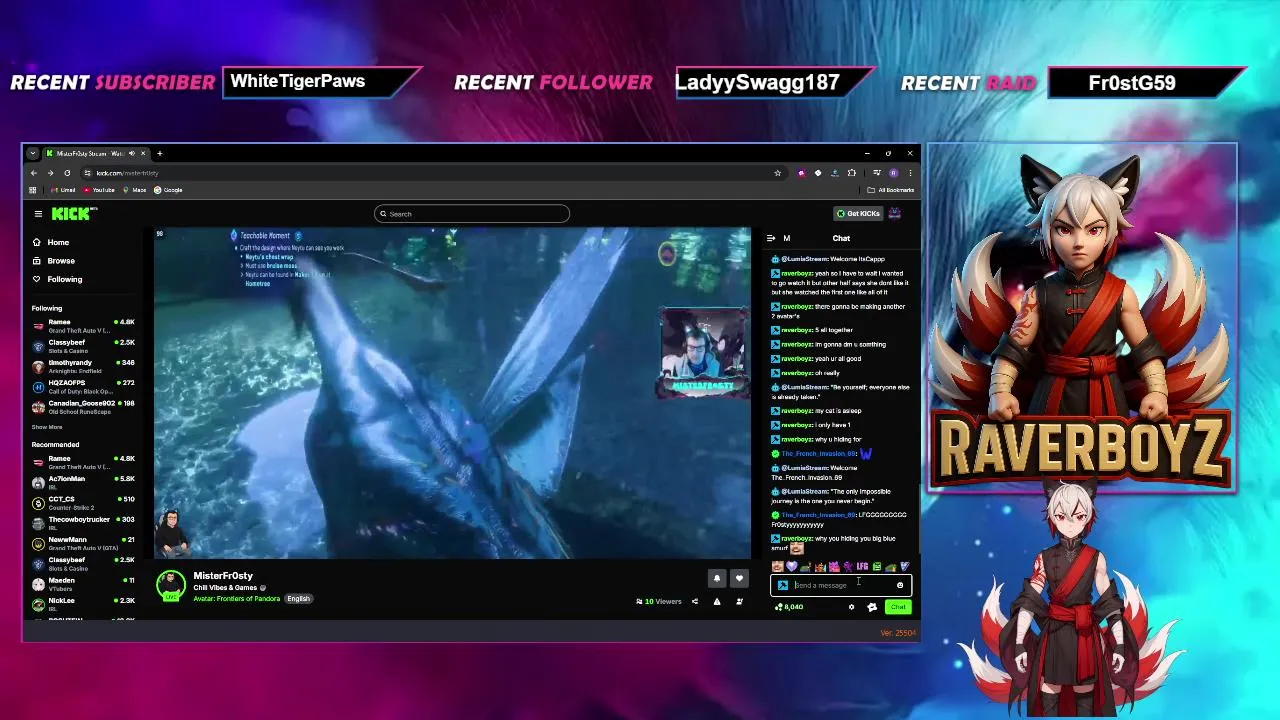
Task: Open the Google bookmark
Action: [x=169, y=190]
